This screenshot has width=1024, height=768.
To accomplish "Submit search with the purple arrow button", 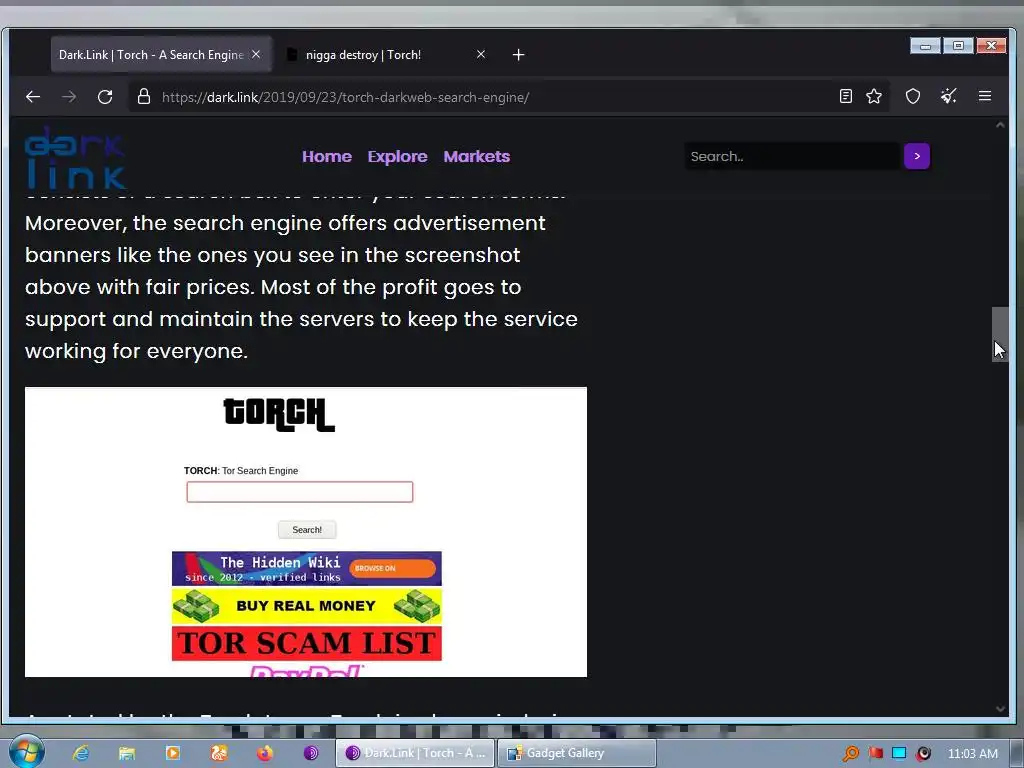I will [x=917, y=156].
